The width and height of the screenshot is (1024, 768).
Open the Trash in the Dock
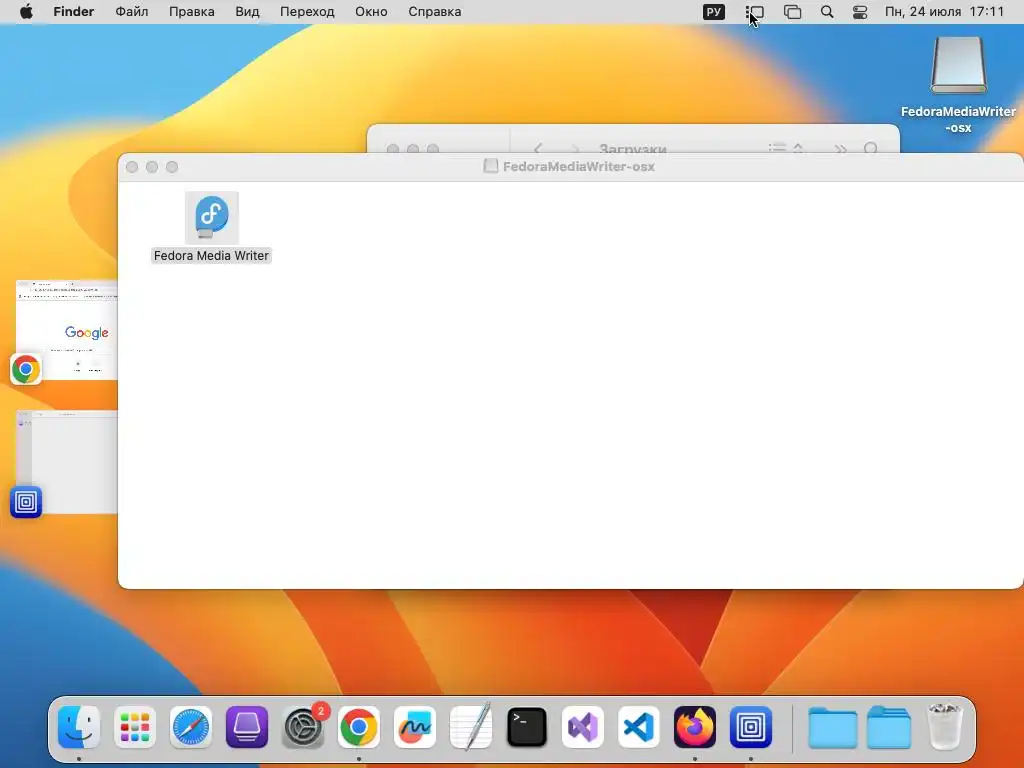point(945,727)
